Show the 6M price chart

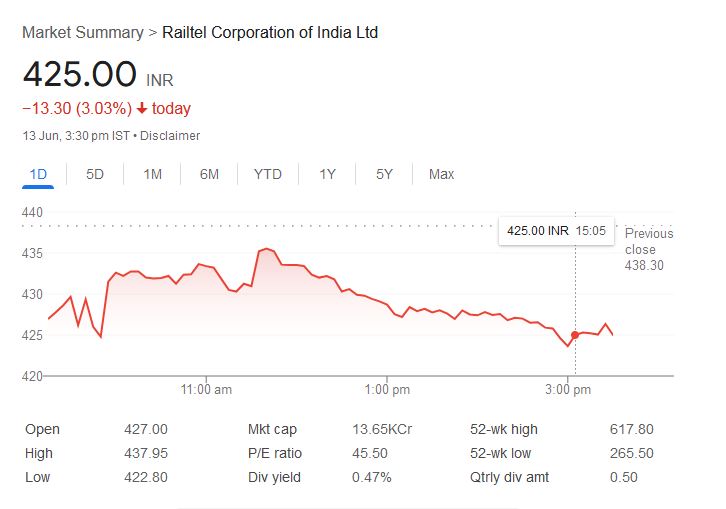pos(209,174)
